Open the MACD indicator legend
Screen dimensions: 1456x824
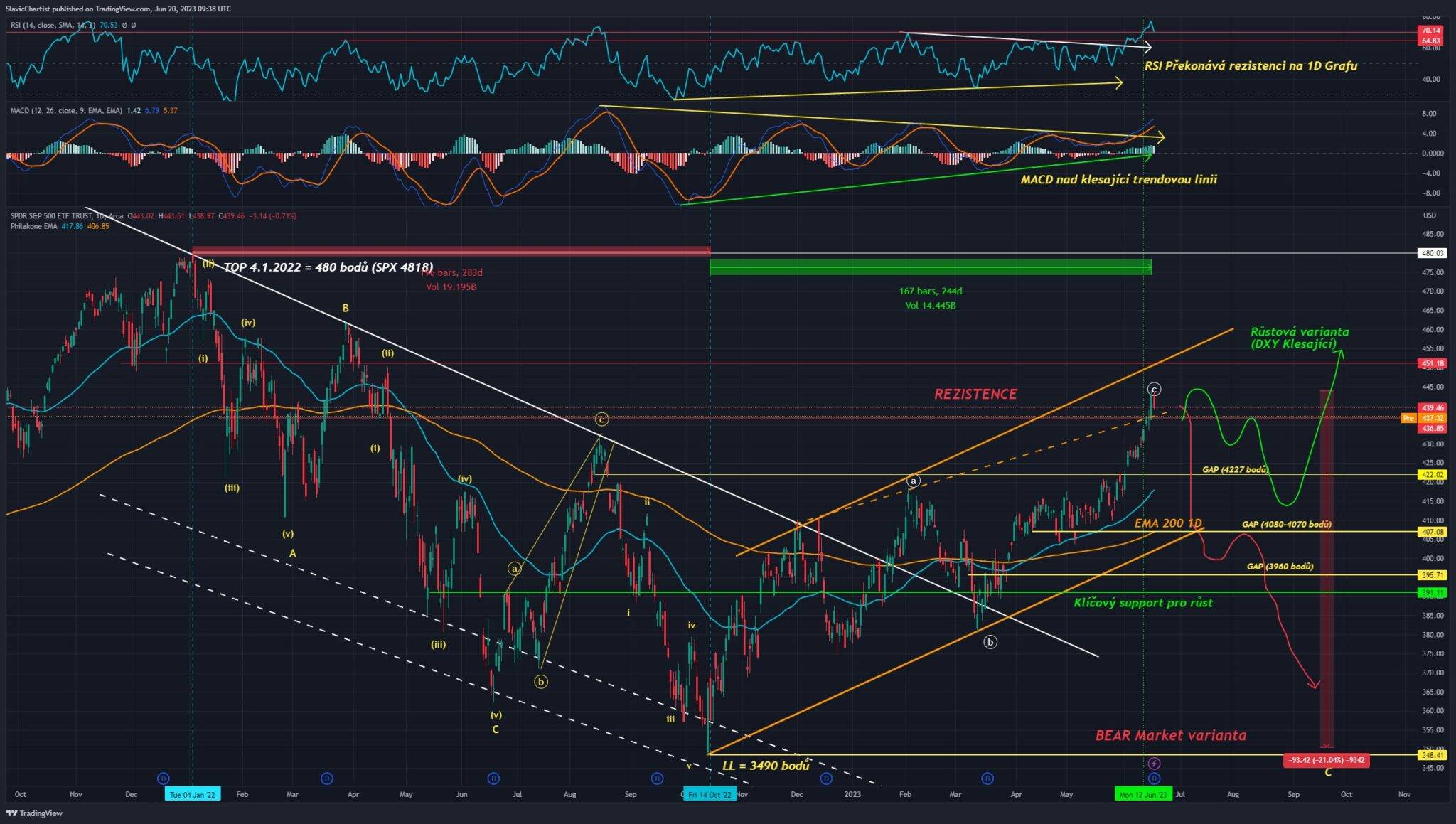click(93, 111)
